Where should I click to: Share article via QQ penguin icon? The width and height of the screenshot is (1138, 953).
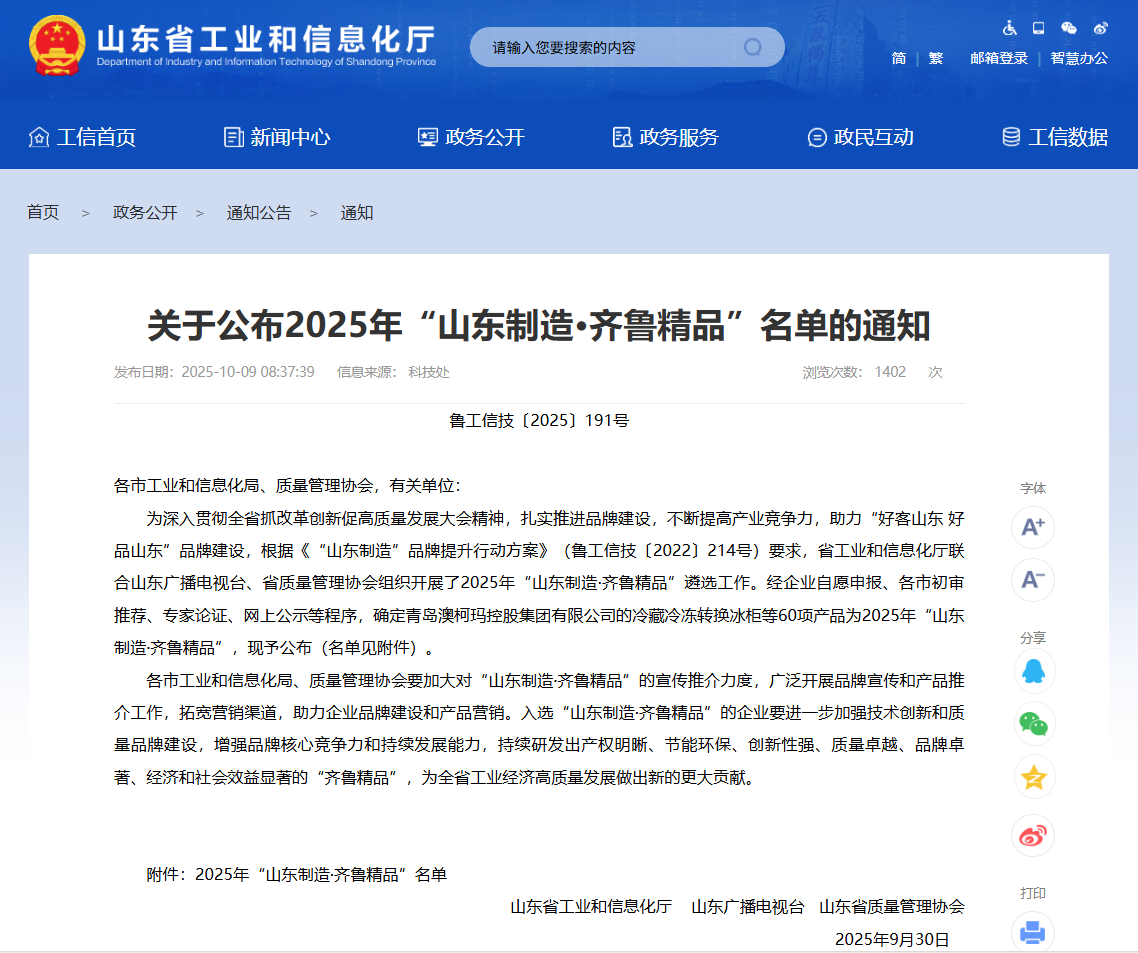pyautogui.click(x=1033, y=672)
